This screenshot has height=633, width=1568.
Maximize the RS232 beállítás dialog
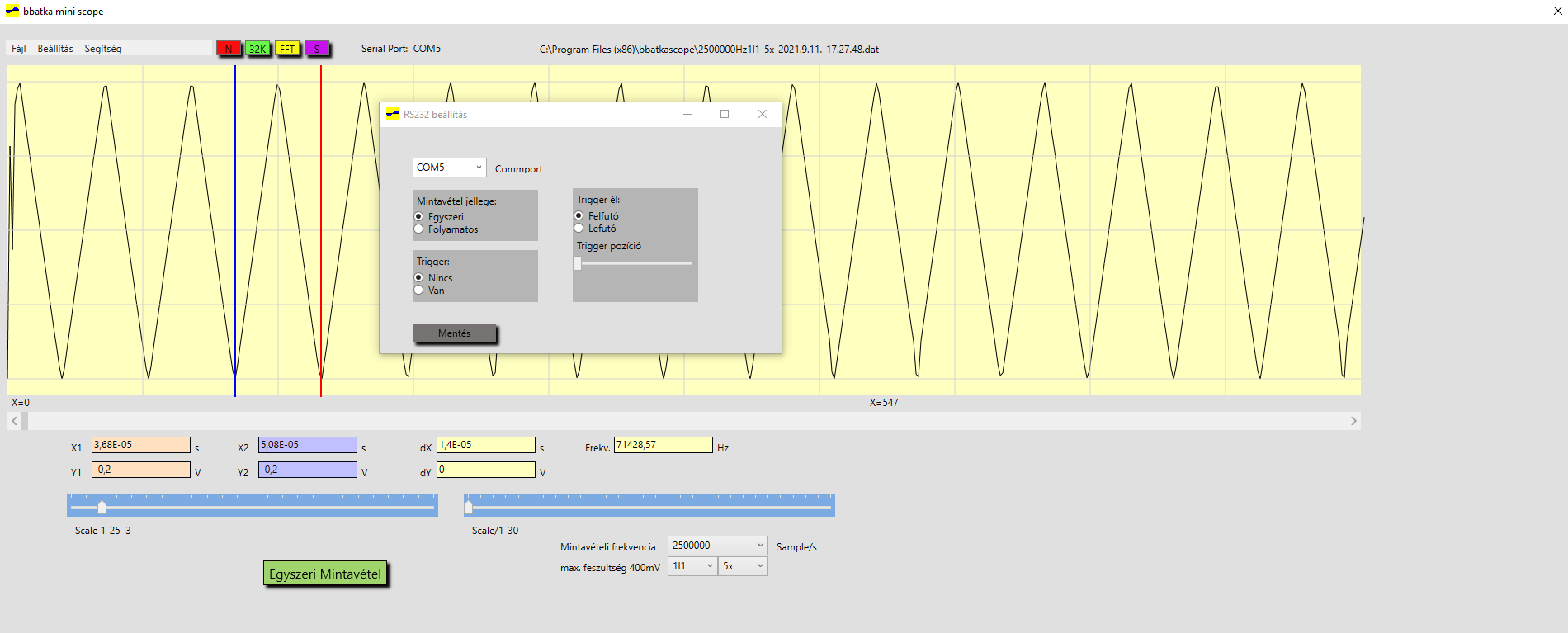coord(725,114)
